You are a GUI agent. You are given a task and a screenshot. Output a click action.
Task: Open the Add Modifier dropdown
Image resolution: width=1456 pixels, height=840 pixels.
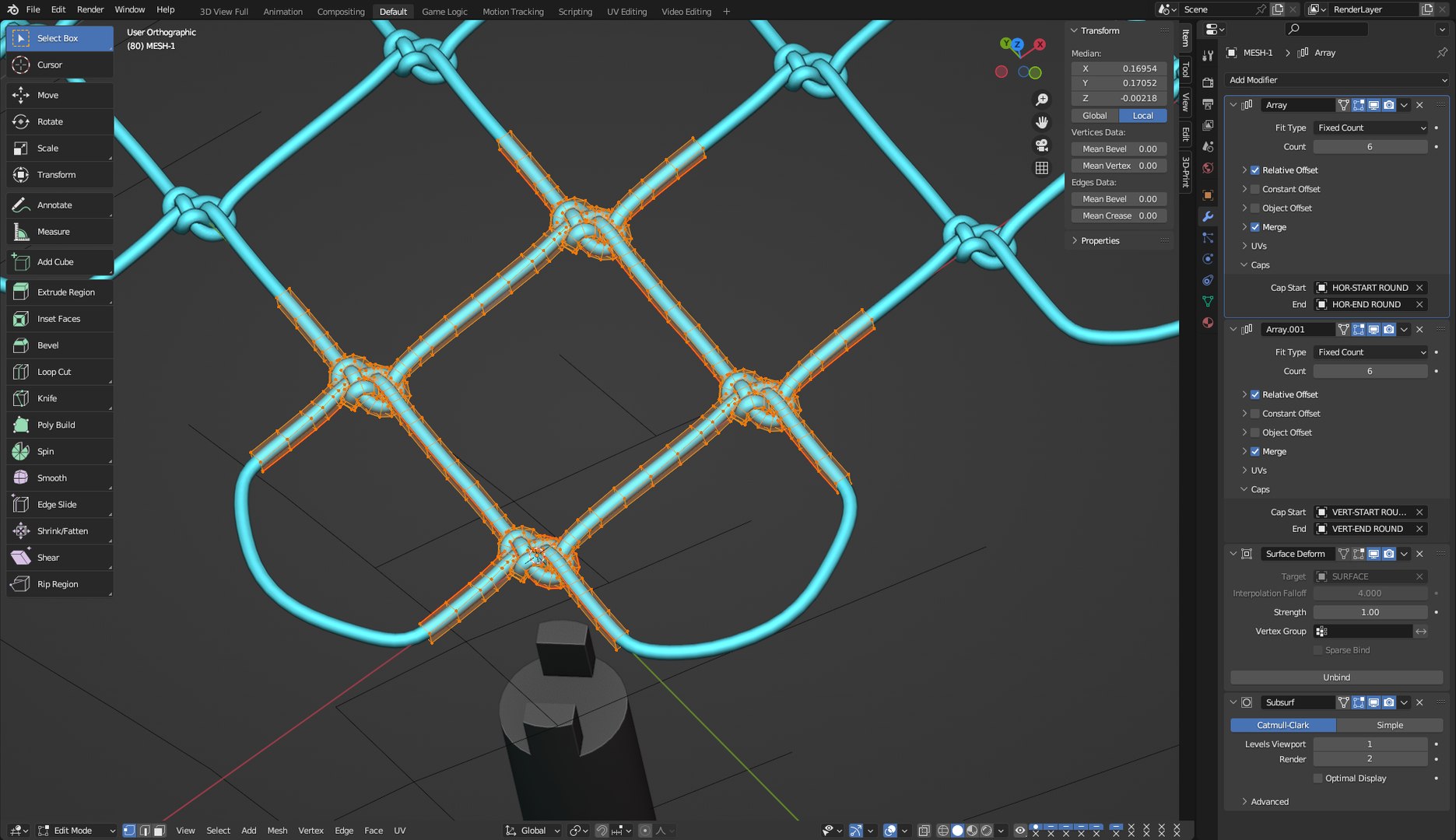(1336, 80)
